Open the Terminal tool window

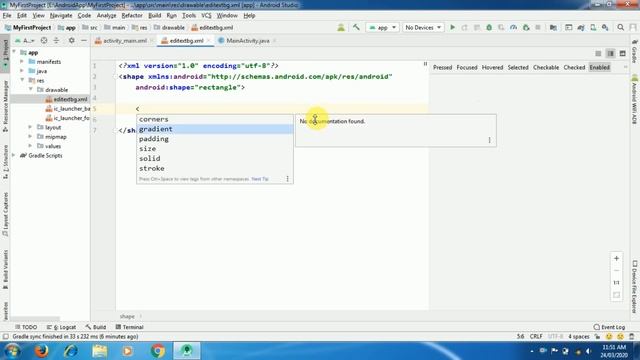pos(129,327)
